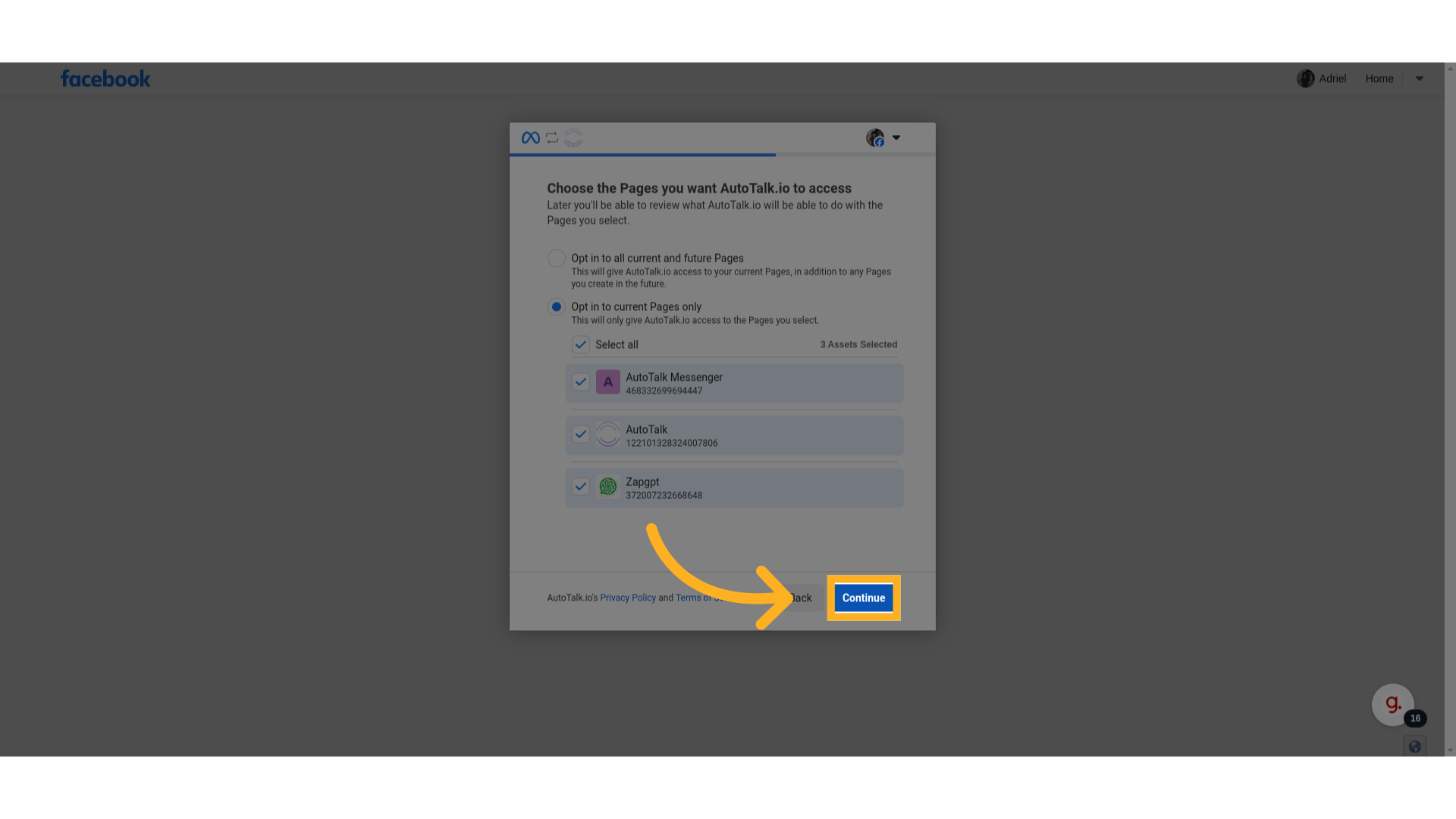Click the 3 Assets Selected text
1456x819 pixels.
pyautogui.click(x=858, y=344)
